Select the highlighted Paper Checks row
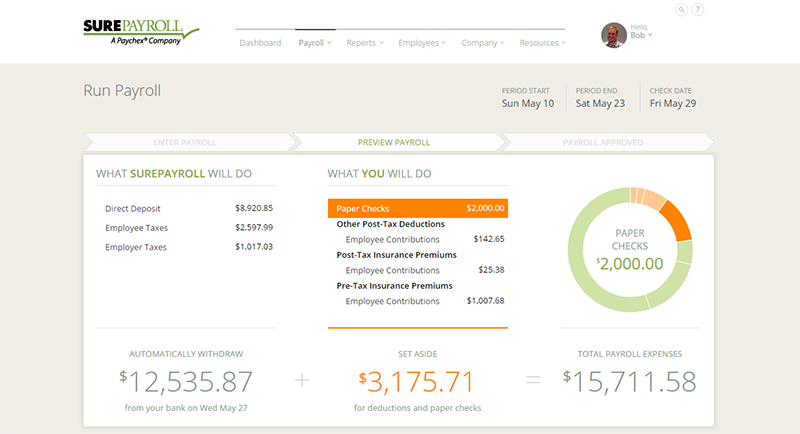This screenshot has height=434, width=800. pyautogui.click(x=417, y=209)
